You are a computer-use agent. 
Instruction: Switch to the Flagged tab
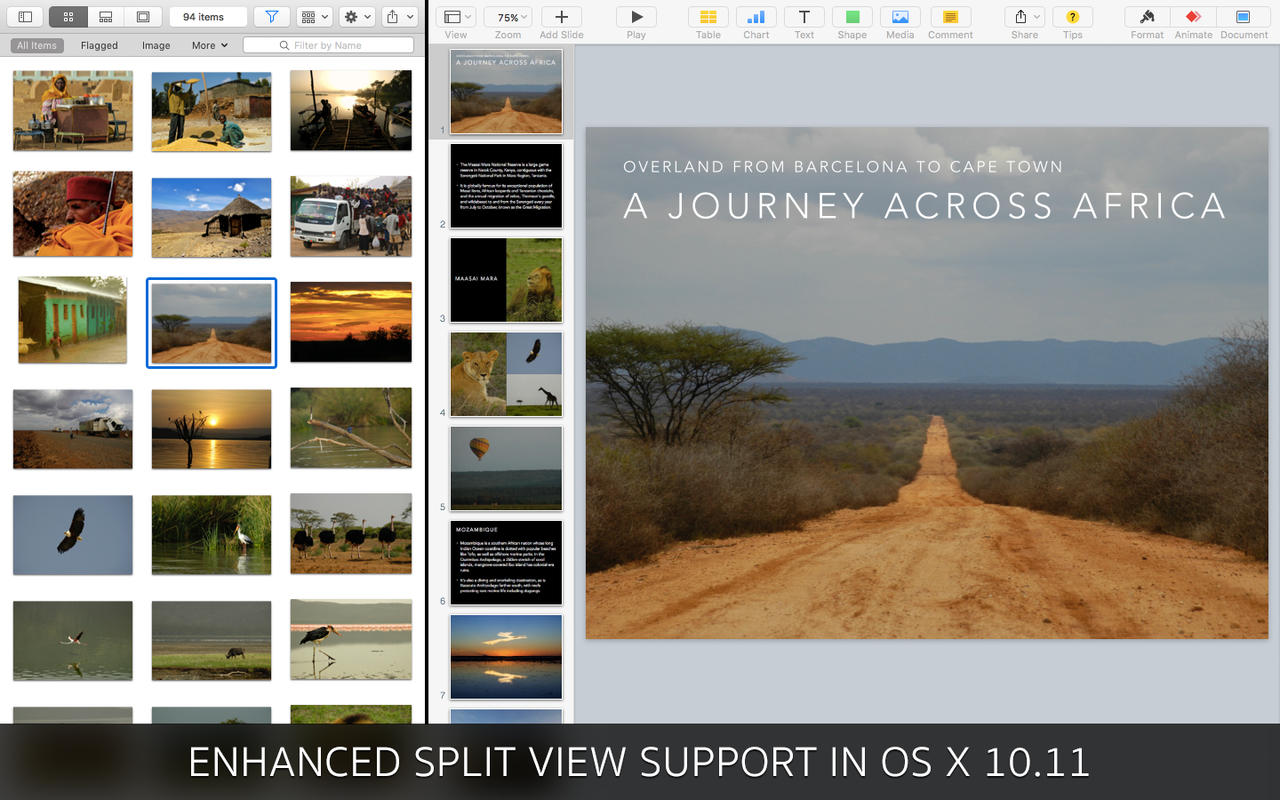(99, 45)
